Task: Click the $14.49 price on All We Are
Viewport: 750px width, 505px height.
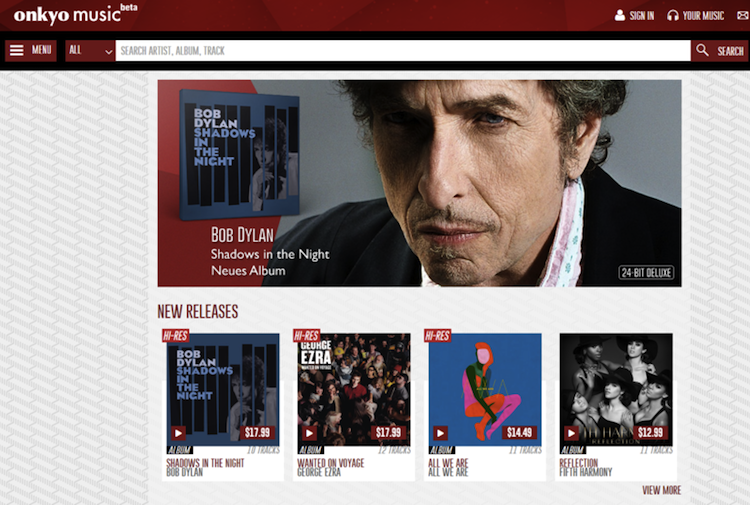Action: [519, 433]
